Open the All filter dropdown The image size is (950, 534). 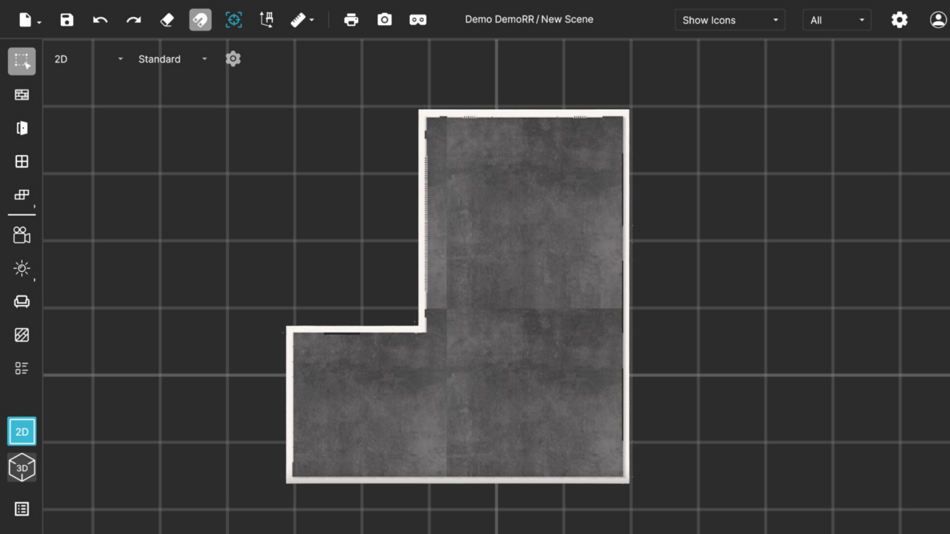tap(836, 20)
